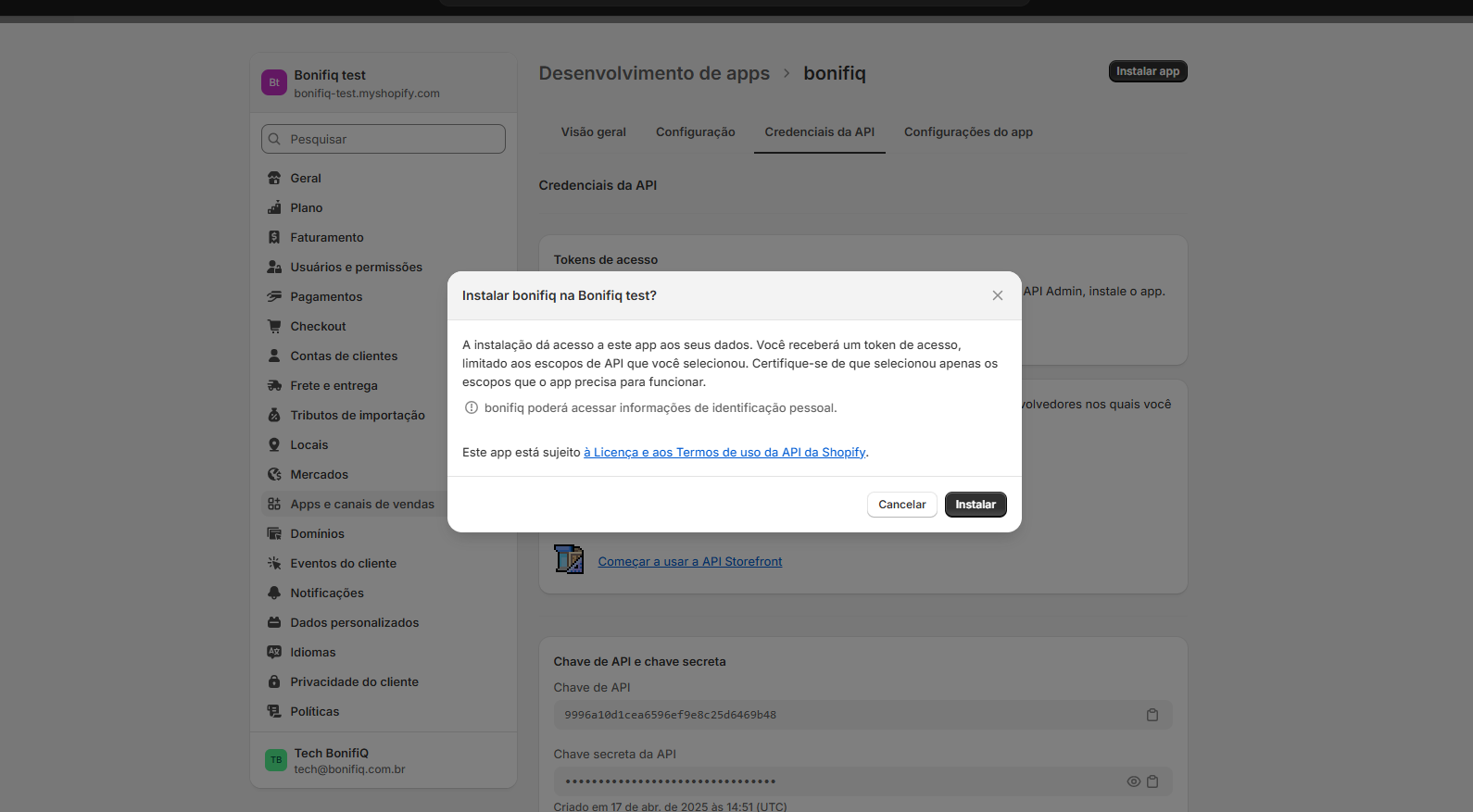Image resolution: width=1473 pixels, height=812 pixels.
Task: Open the Licença e Termos de uso link
Action: [x=724, y=452]
